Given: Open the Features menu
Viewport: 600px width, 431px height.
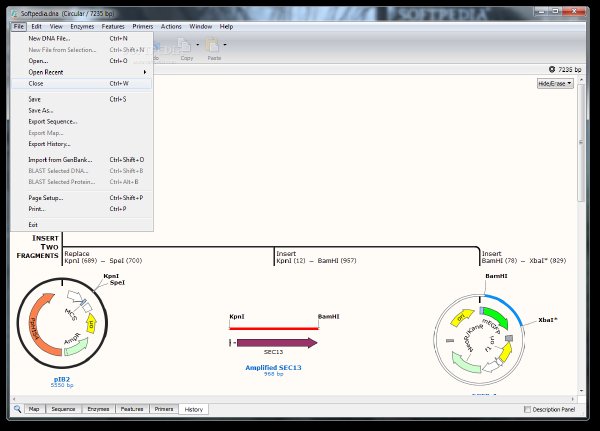Looking at the screenshot, I should pyautogui.click(x=113, y=26).
